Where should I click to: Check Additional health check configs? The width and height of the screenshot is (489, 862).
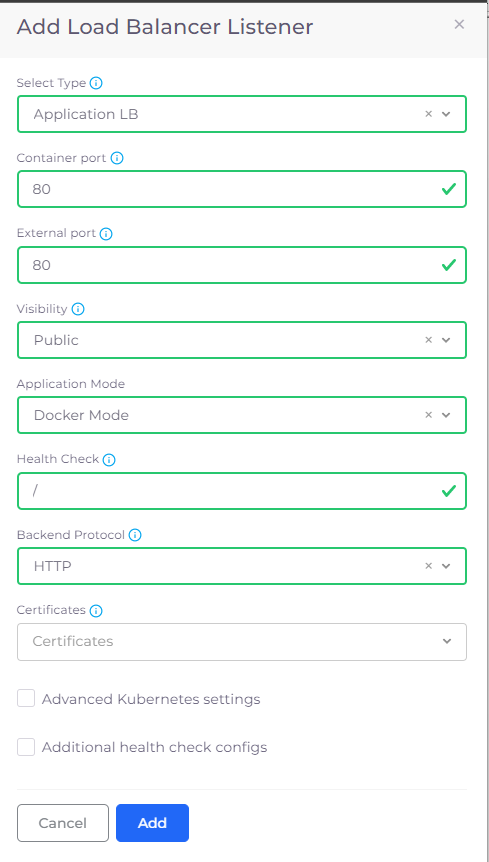coord(26,747)
